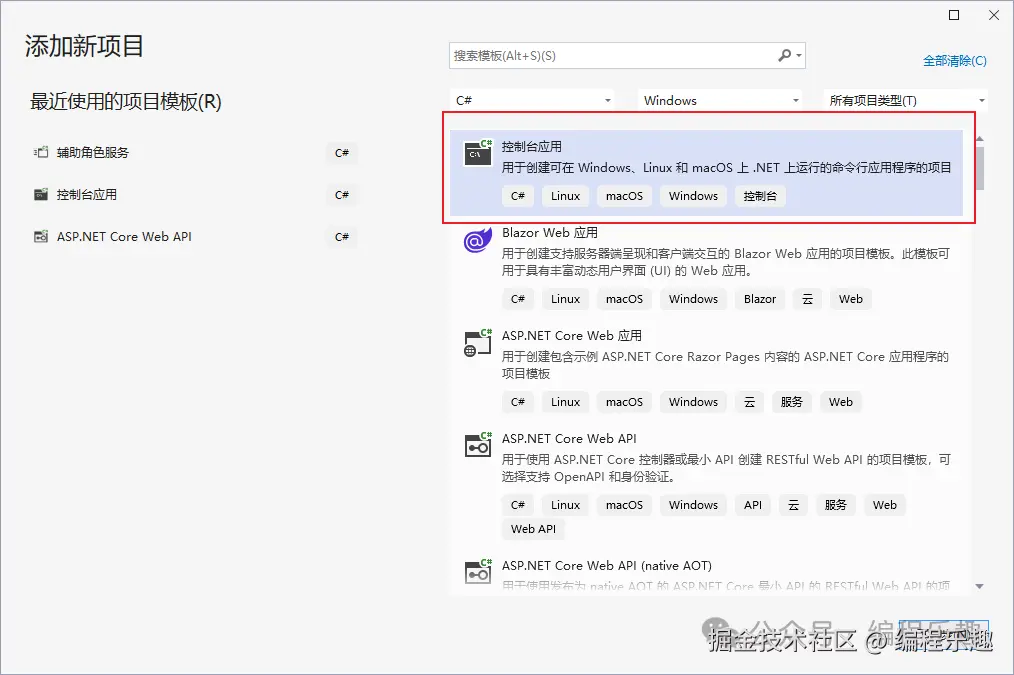Click the C# badge beside recent ASP.NET Core Web API
Image resolution: width=1014 pixels, height=675 pixels.
(x=341, y=237)
